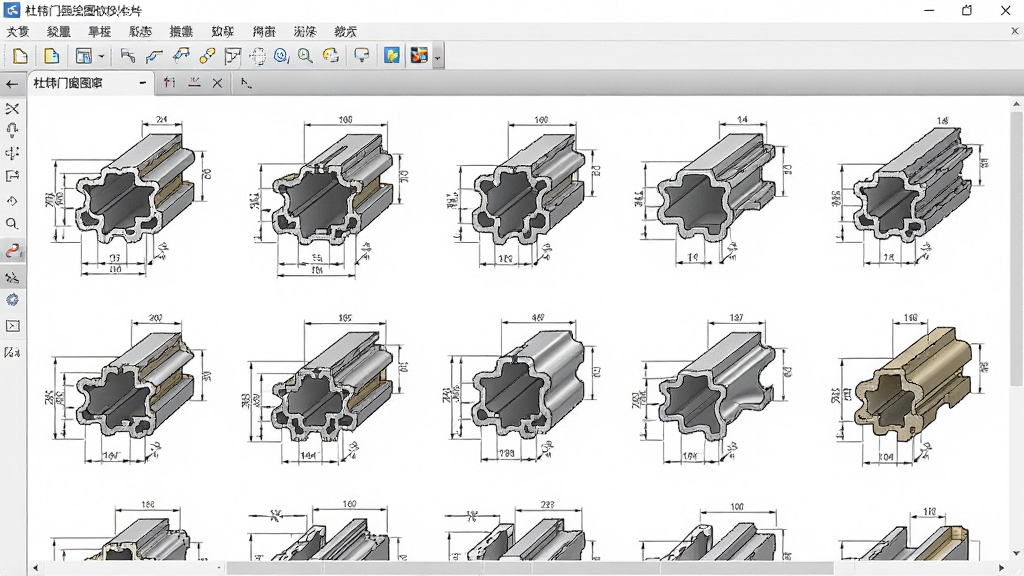Viewport: 1024px width, 576px height.
Task: Click the vertical scrollbar thumb
Action: 1016,248
